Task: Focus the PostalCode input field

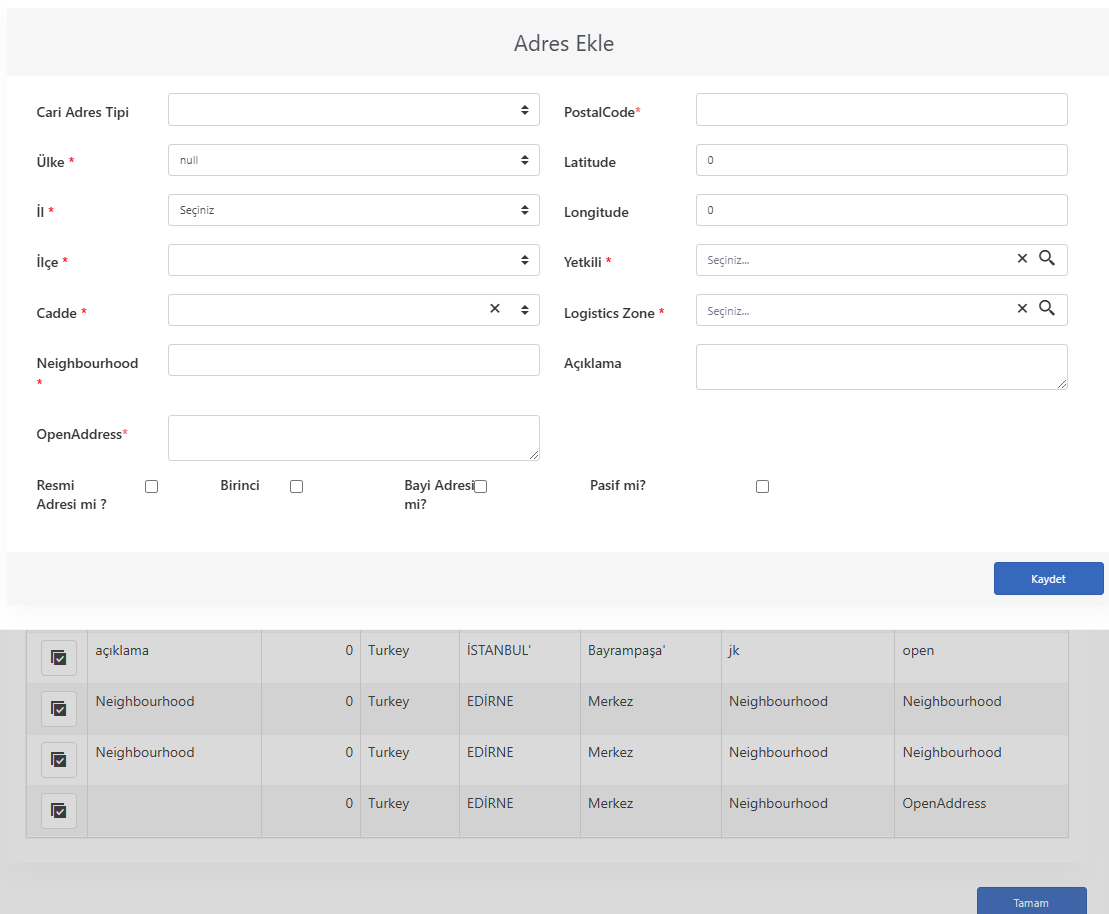Action: point(881,110)
